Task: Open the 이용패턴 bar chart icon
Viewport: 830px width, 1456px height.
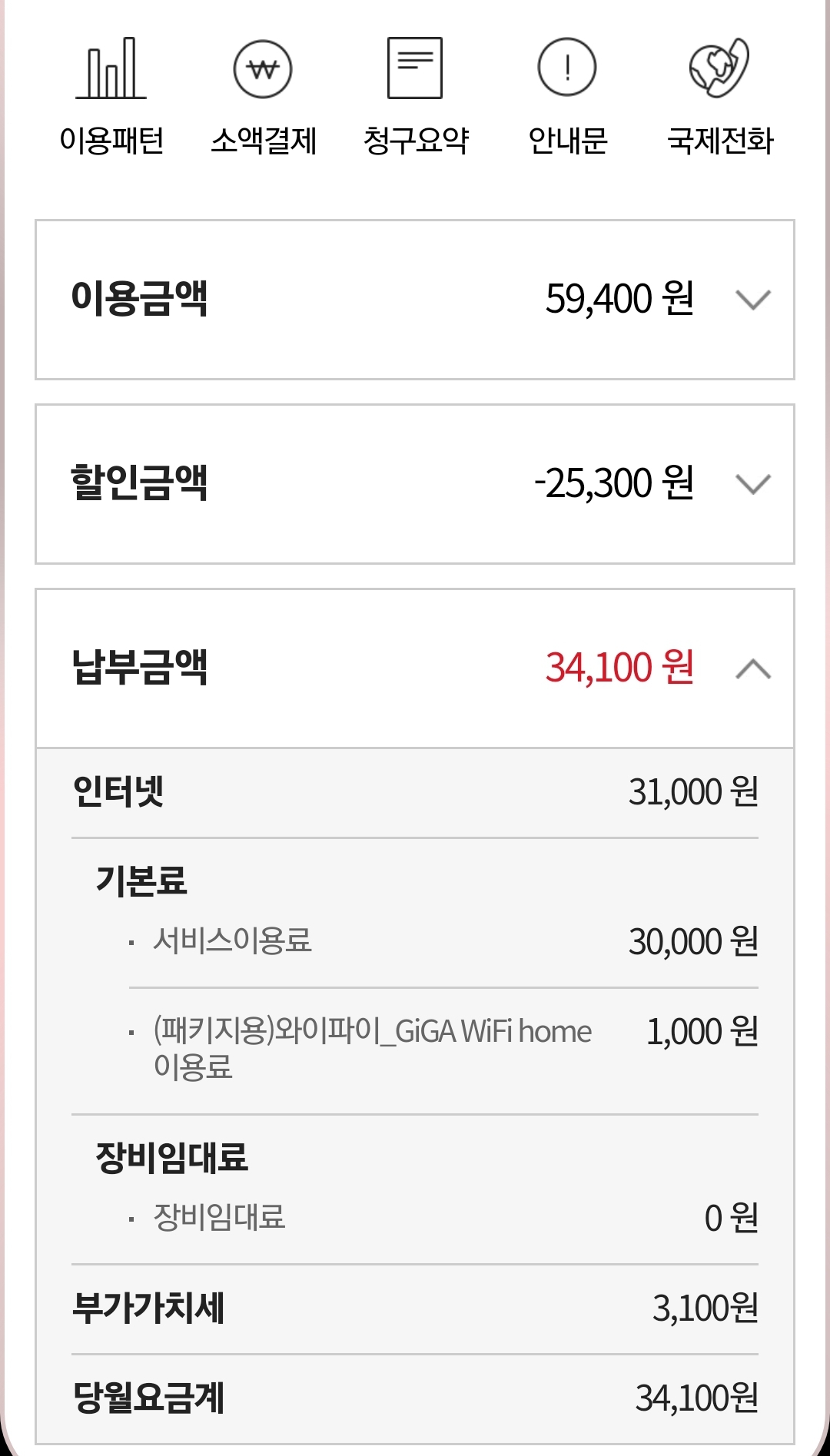Action: click(x=111, y=69)
